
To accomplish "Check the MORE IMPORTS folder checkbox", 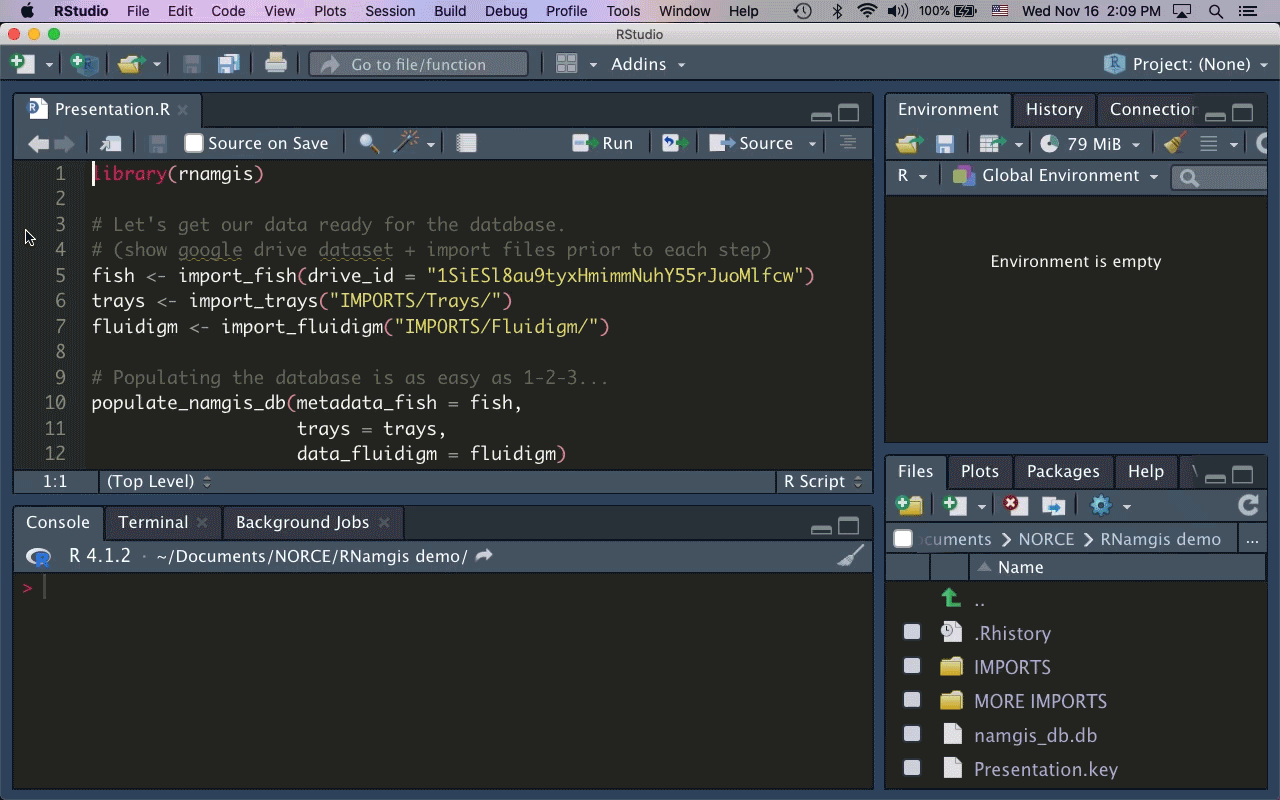I will pos(912,700).
